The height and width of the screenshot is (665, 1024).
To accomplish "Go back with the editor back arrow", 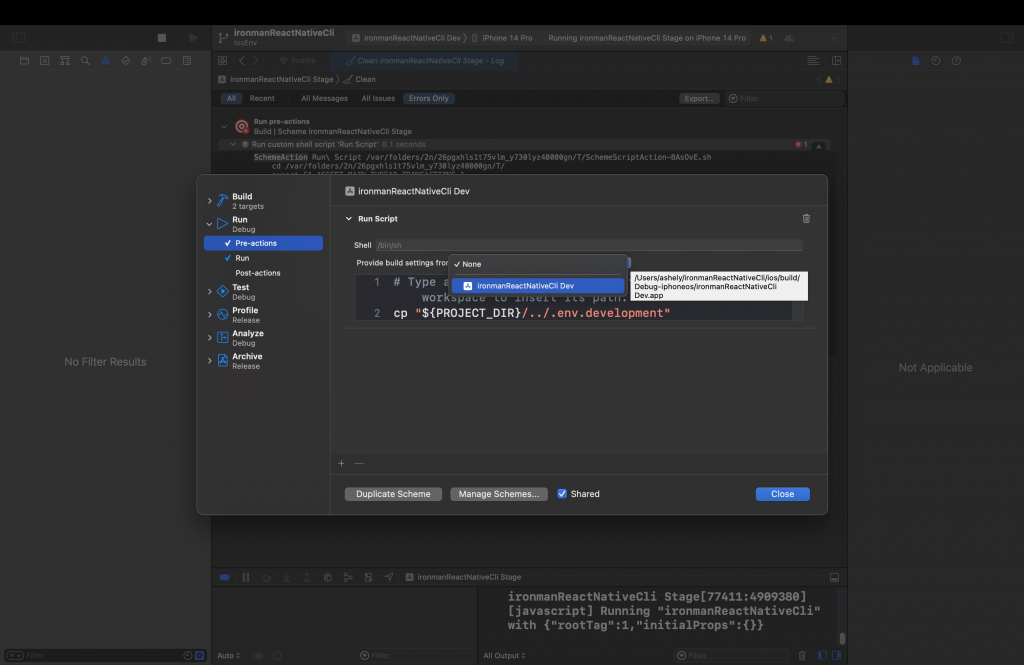I will click(242, 61).
